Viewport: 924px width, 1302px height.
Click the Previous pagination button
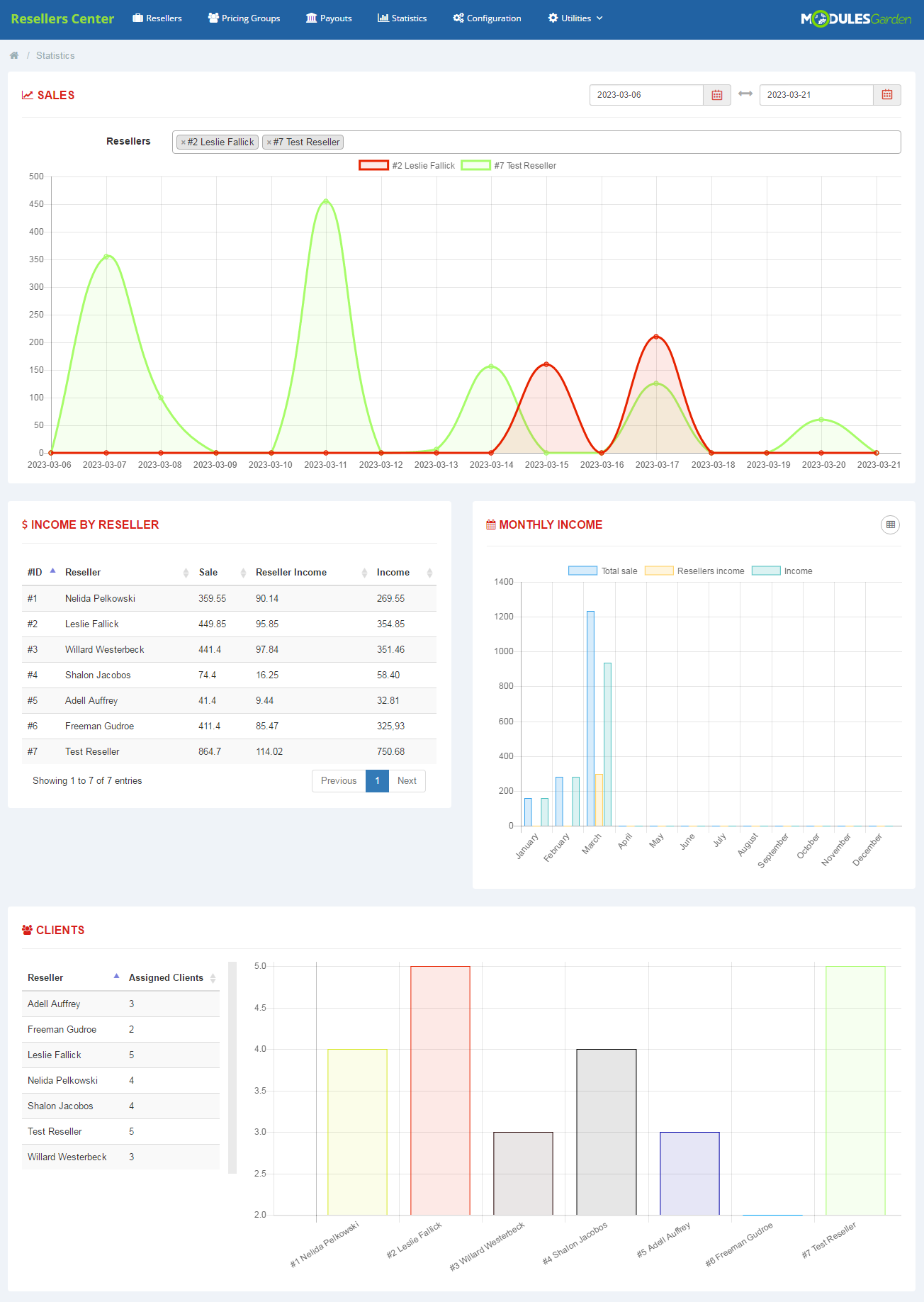click(339, 780)
